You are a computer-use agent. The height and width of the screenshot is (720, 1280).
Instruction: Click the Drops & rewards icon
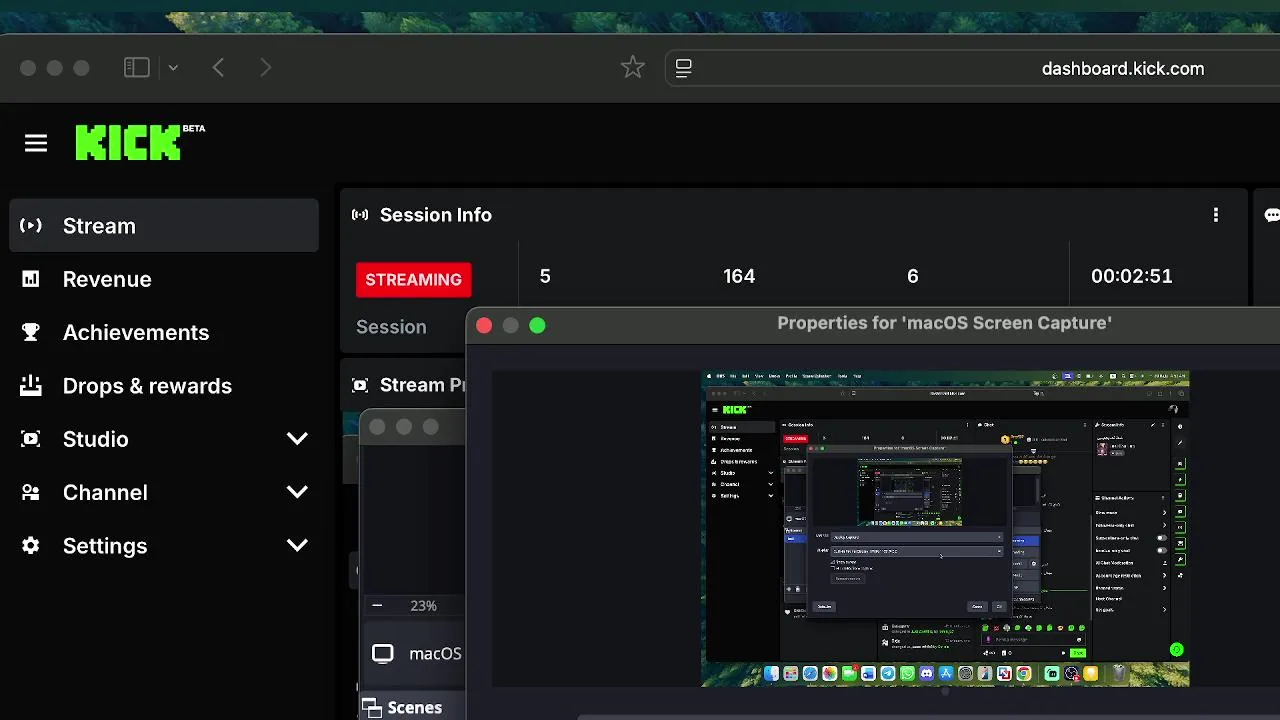click(x=31, y=385)
